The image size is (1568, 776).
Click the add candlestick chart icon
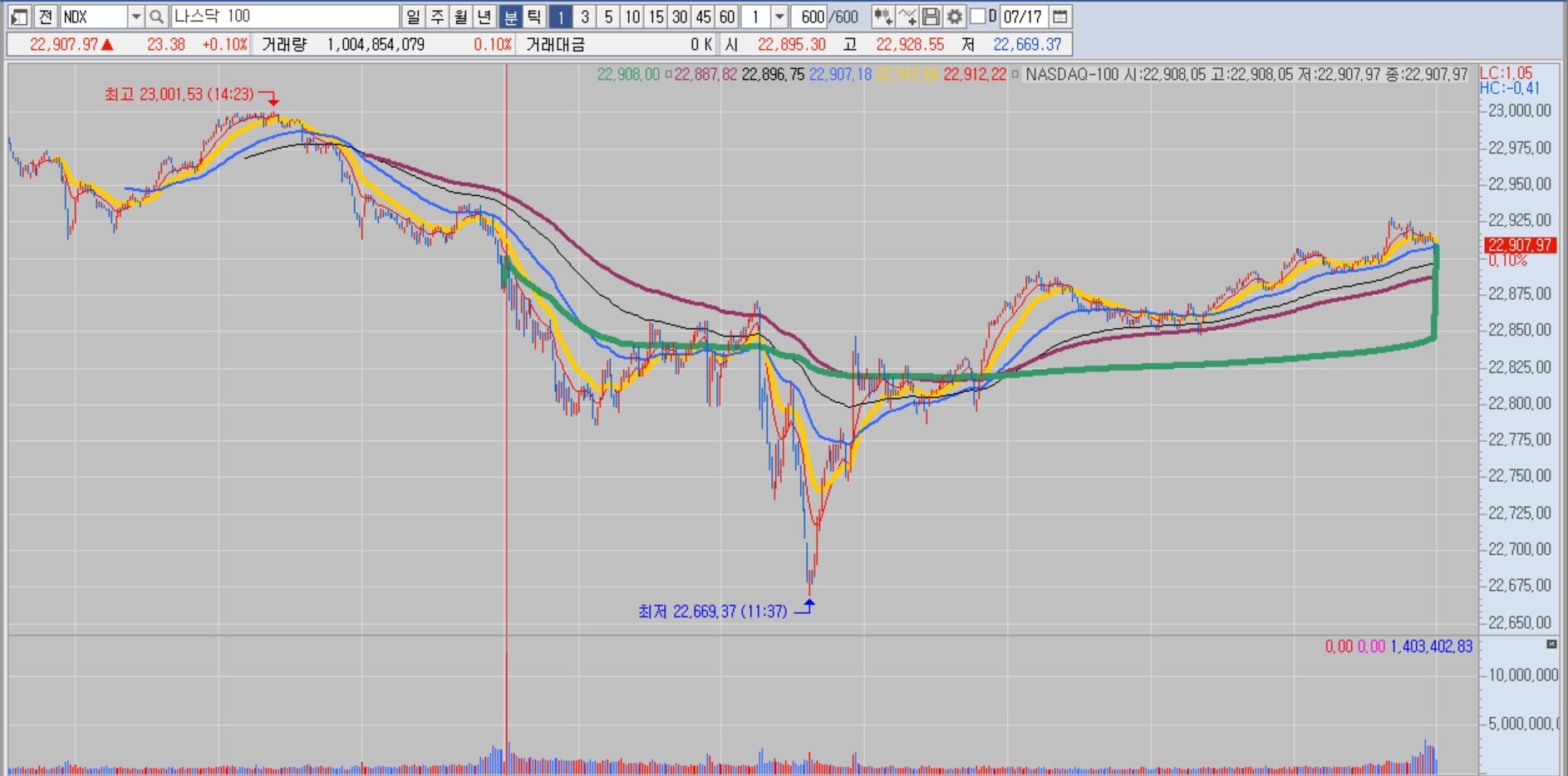[x=882, y=17]
